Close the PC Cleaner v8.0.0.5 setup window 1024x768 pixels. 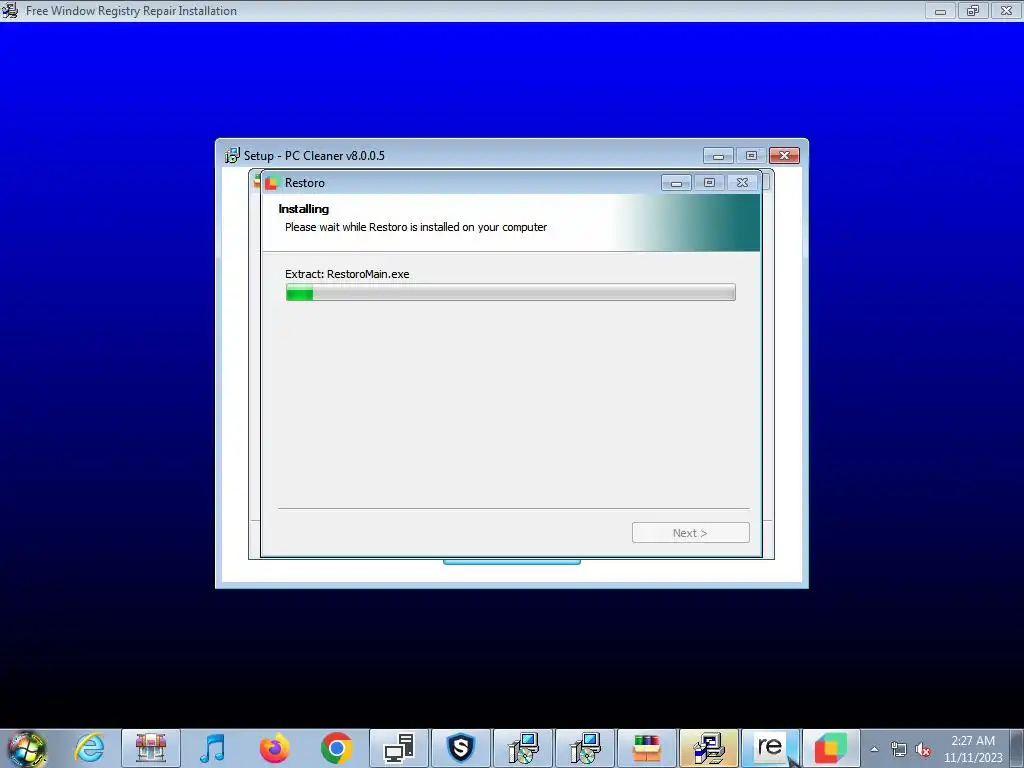pyautogui.click(x=784, y=155)
